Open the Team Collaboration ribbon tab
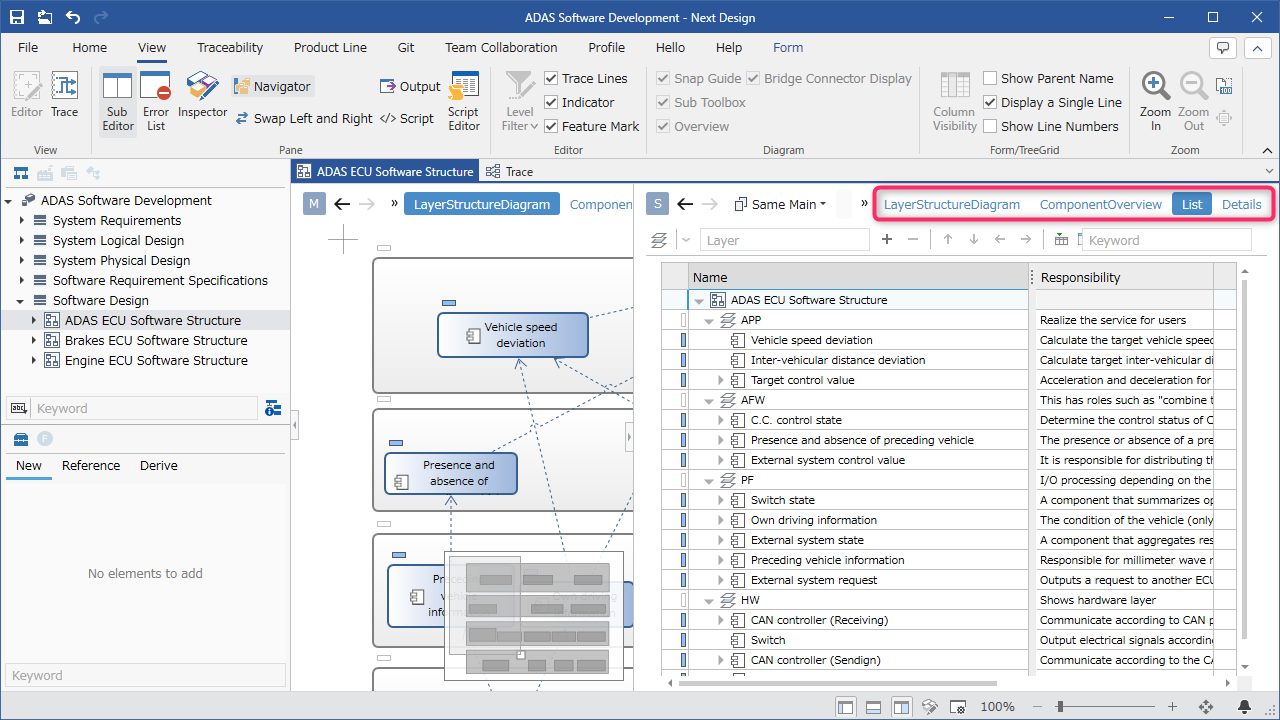 click(501, 47)
